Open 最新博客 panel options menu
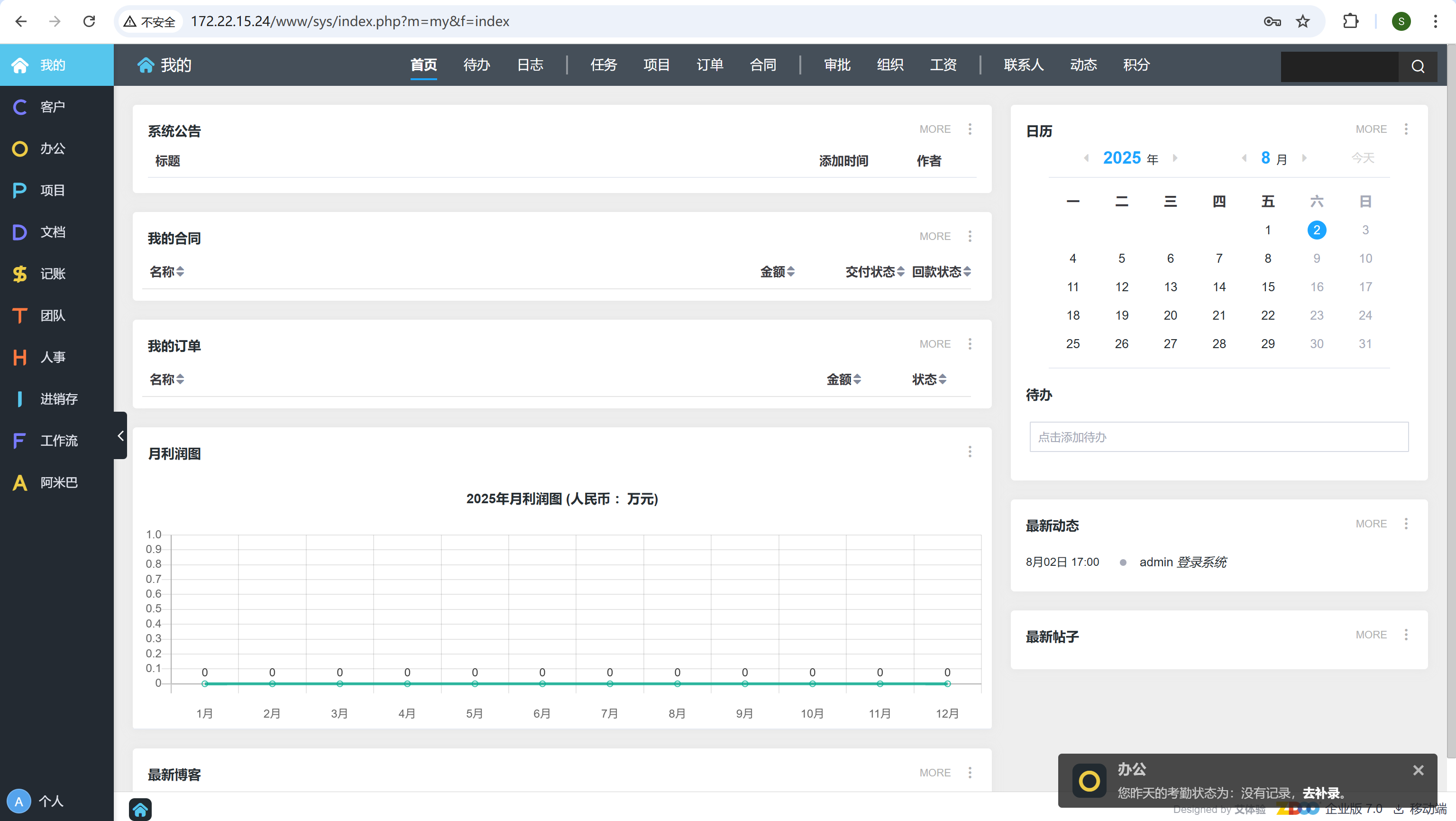This screenshot has height=821, width=1456. pos(970,772)
